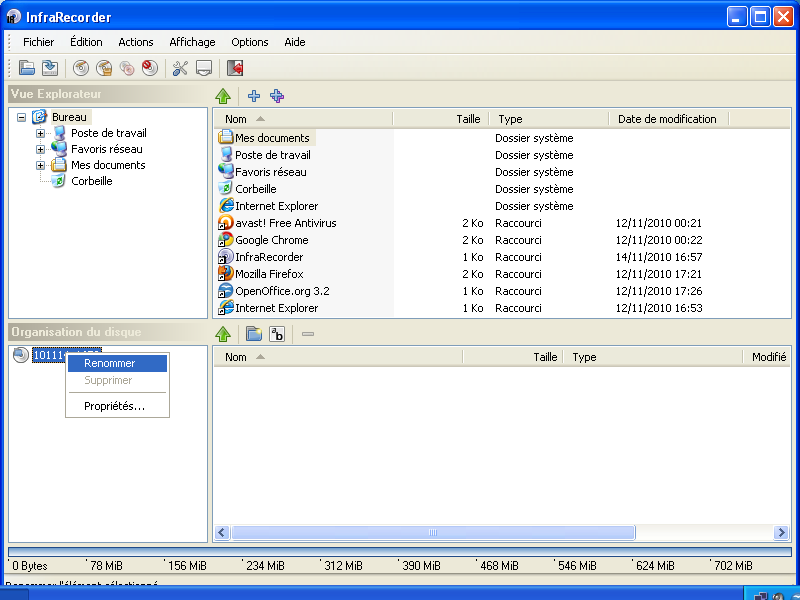Open the wrench and screwdriver settings icon

[180, 68]
